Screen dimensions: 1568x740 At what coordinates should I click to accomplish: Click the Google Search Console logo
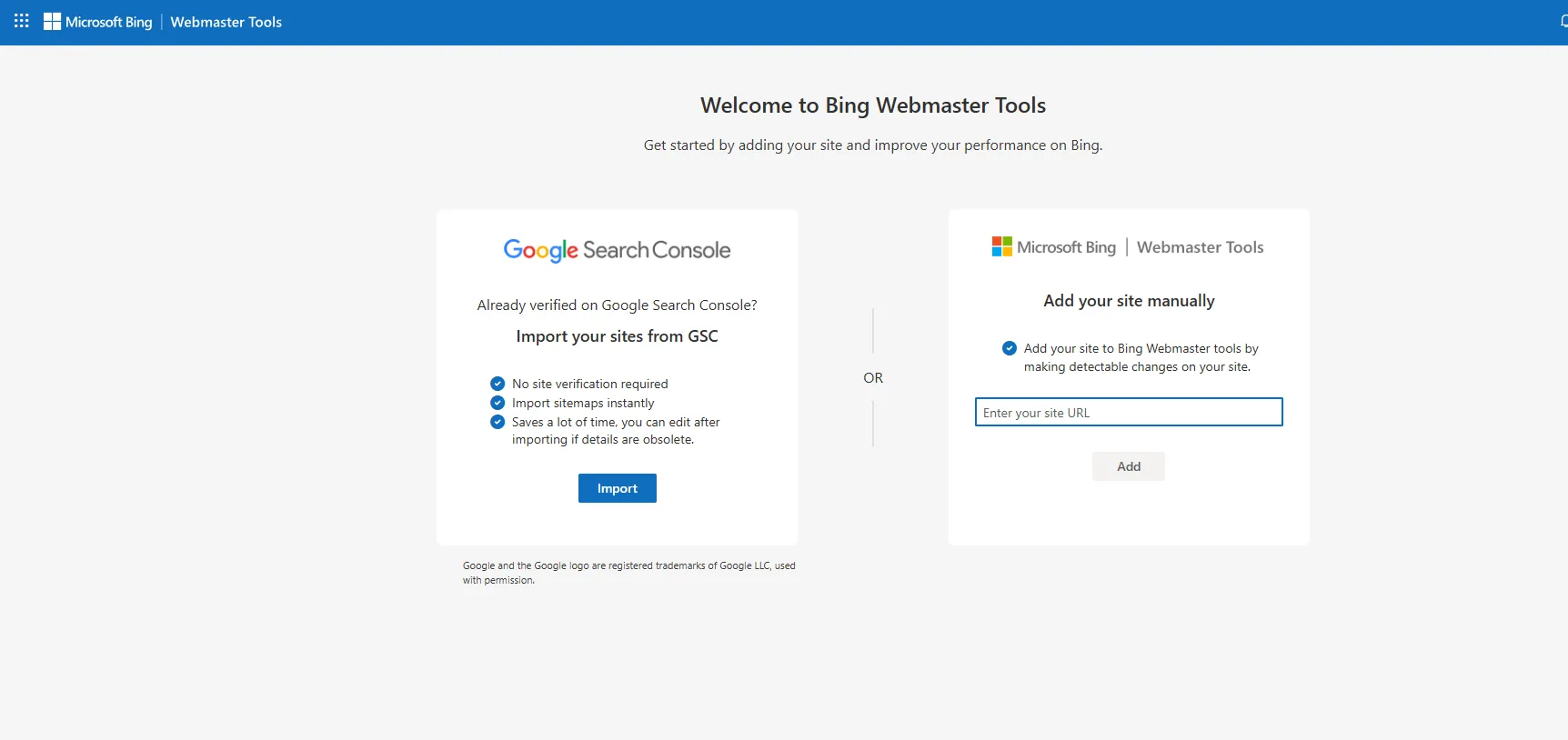pos(617,250)
